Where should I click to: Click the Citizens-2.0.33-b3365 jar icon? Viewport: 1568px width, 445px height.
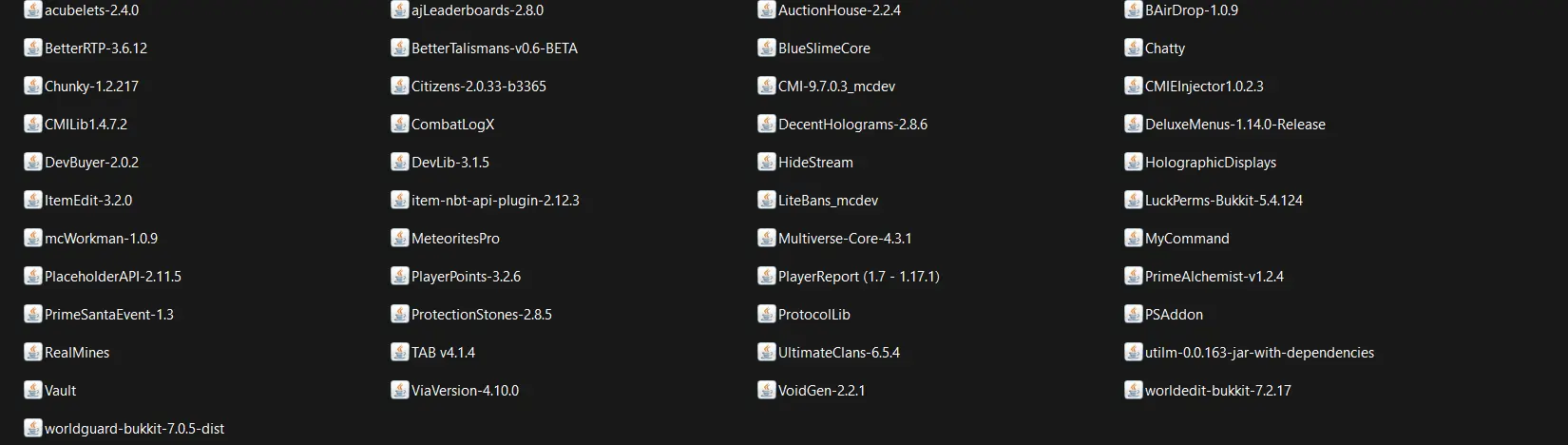pyautogui.click(x=400, y=86)
